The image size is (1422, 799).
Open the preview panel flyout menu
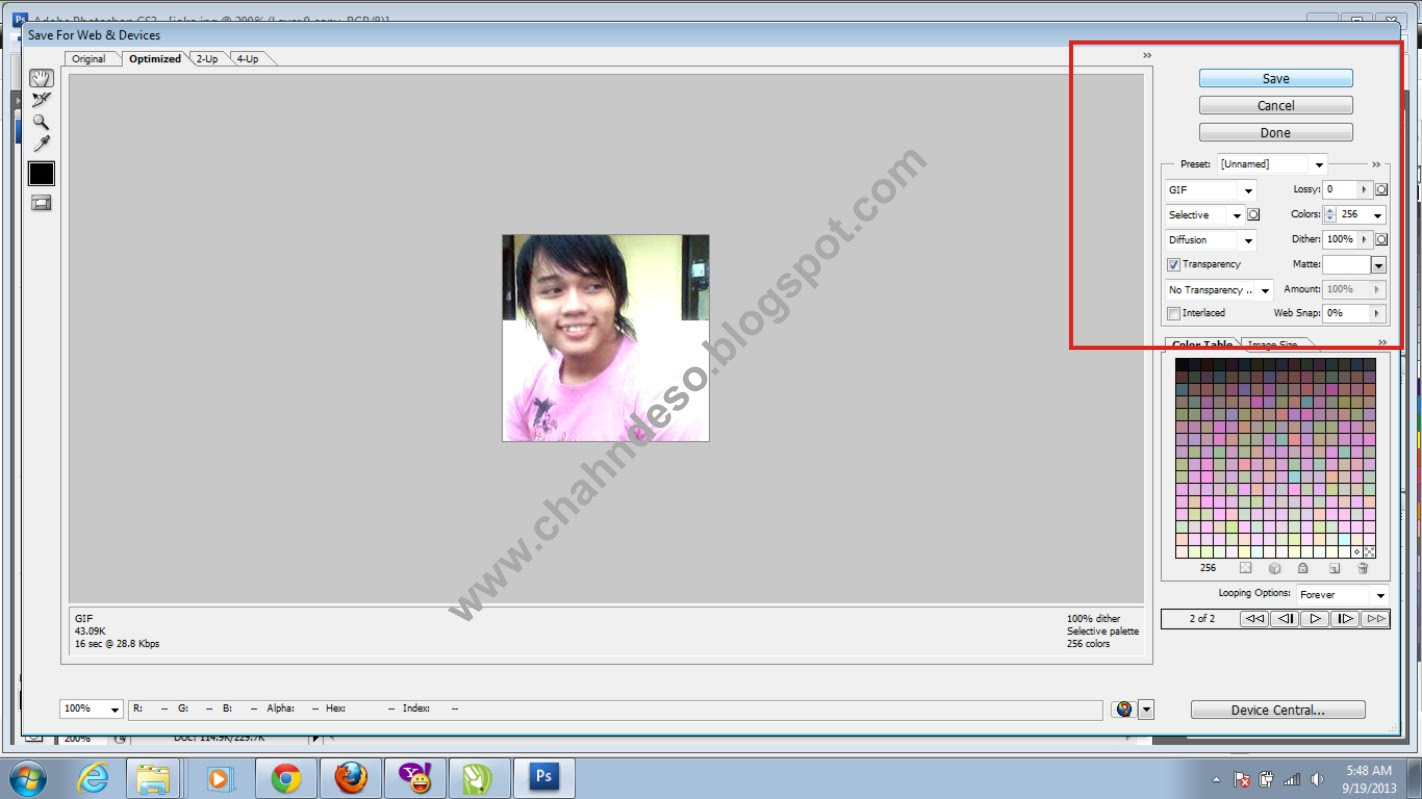(1147, 55)
